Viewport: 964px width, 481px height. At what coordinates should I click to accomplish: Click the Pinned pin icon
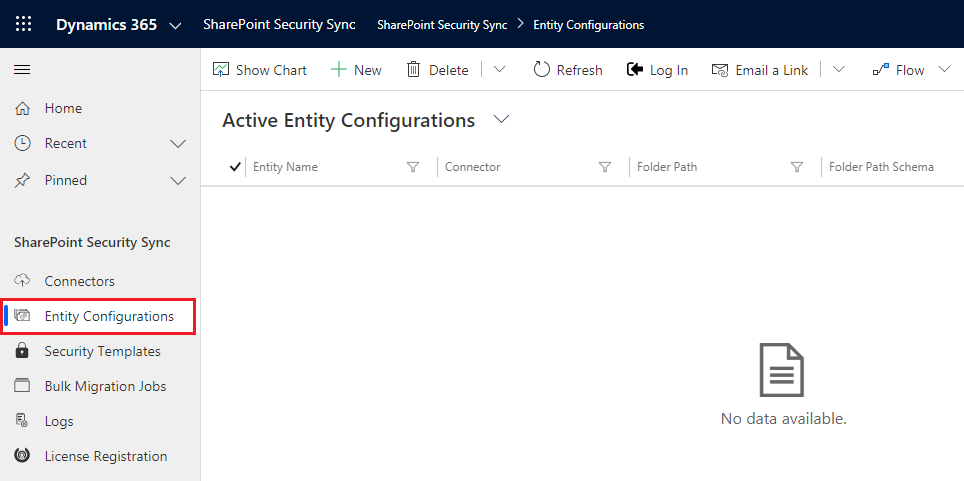pos(22,180)
